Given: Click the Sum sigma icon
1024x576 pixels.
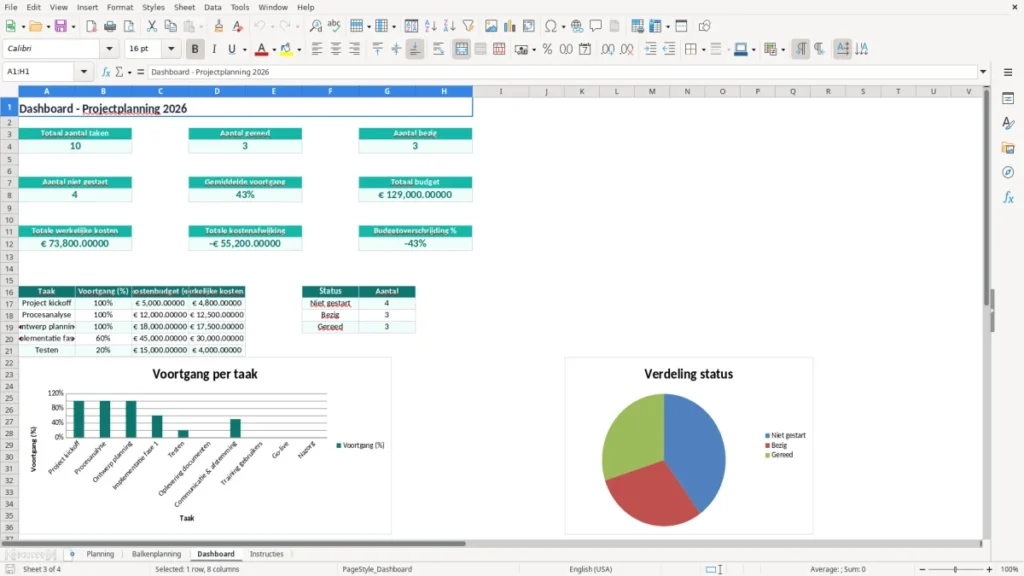Looking at the screenshot, I should pyautogui.click(x=119, y=72).
